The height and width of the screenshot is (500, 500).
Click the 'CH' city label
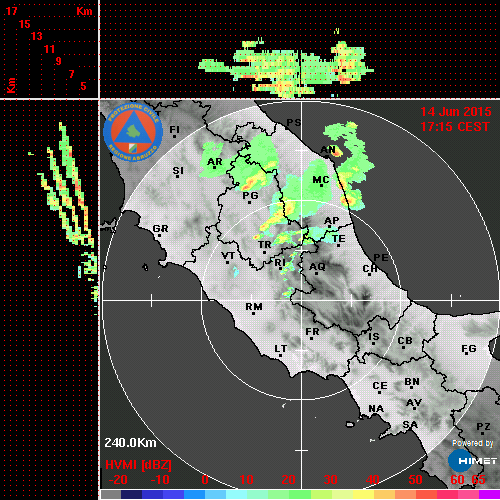370,268
